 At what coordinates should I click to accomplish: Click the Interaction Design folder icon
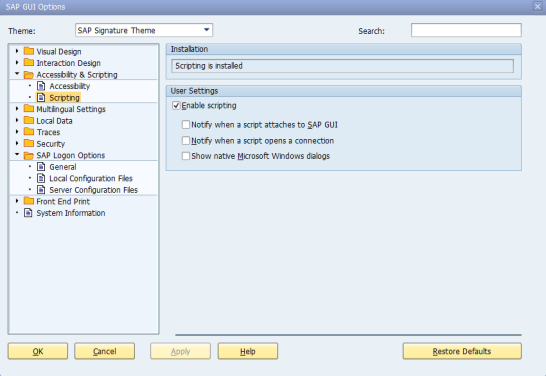pyautogui.click(x=29, y=63)
